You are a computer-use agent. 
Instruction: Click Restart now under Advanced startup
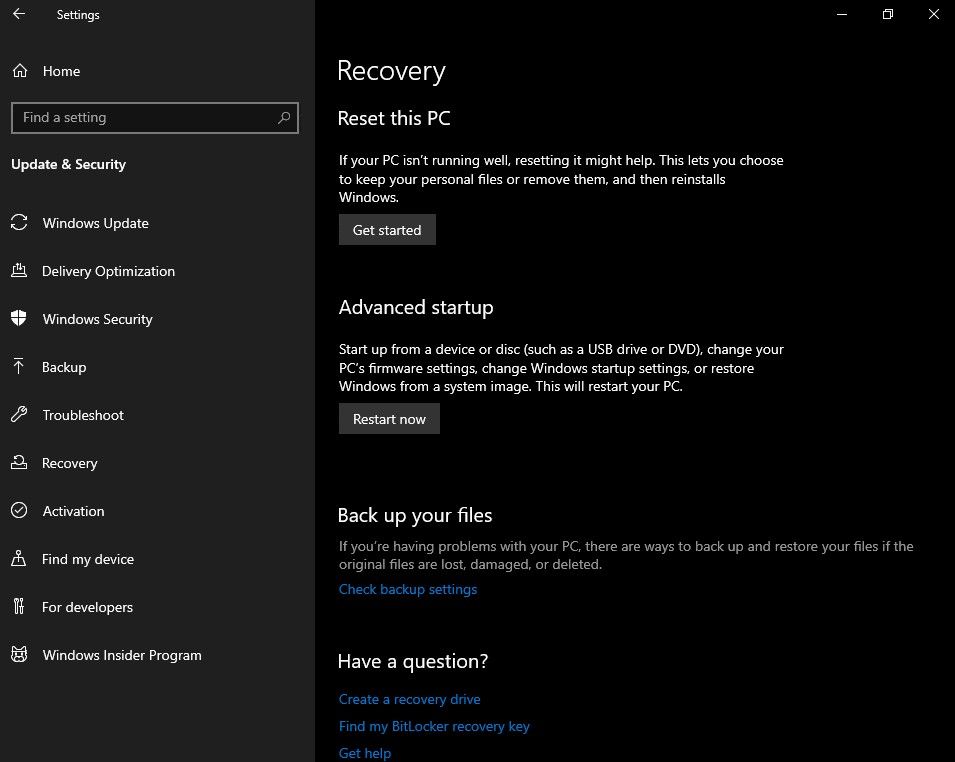[x=389, y=418]
